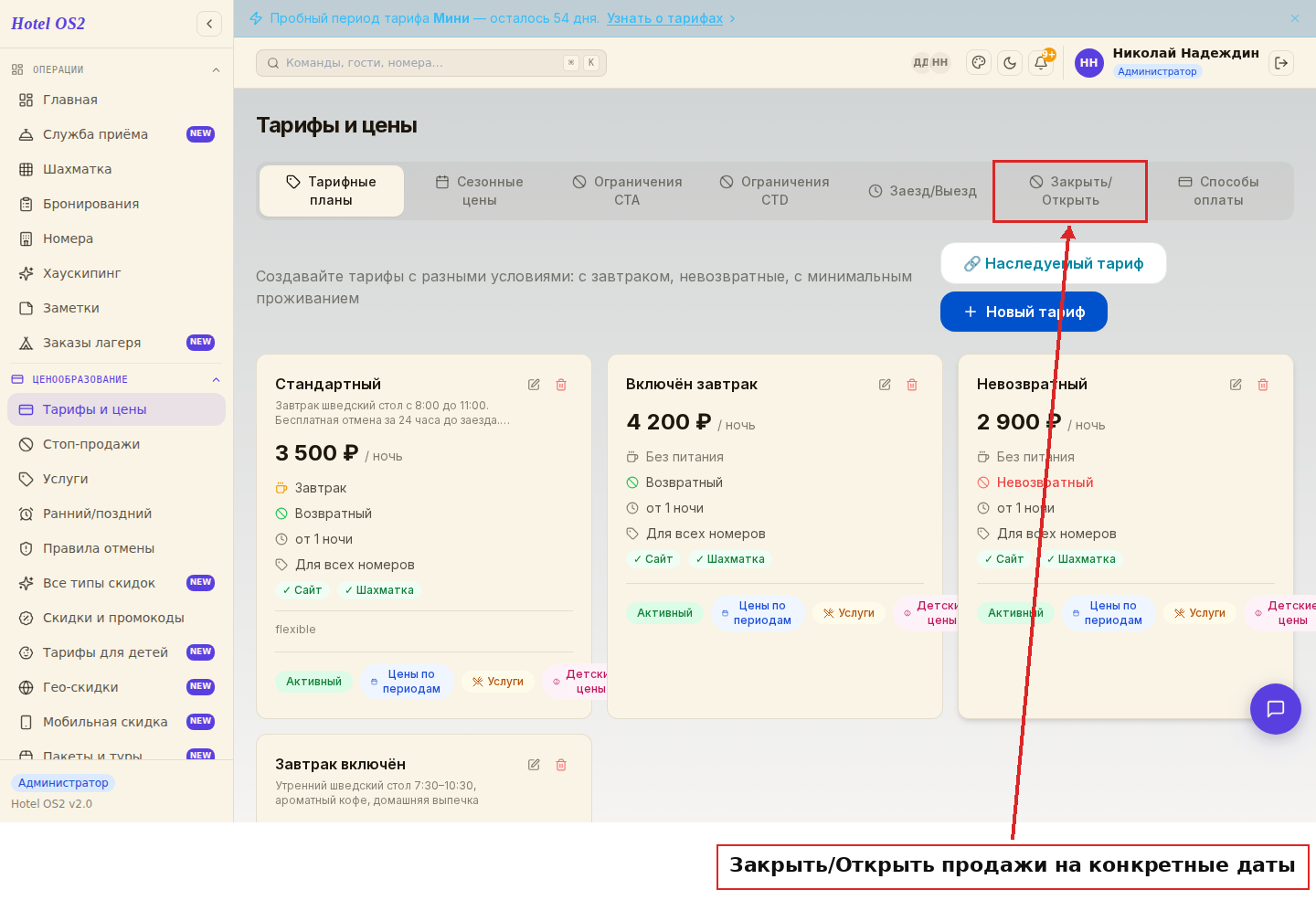This screenshot has height=911, width=1316.
Task: Click the Hotel OS2 logo
Action: point(48,24)
